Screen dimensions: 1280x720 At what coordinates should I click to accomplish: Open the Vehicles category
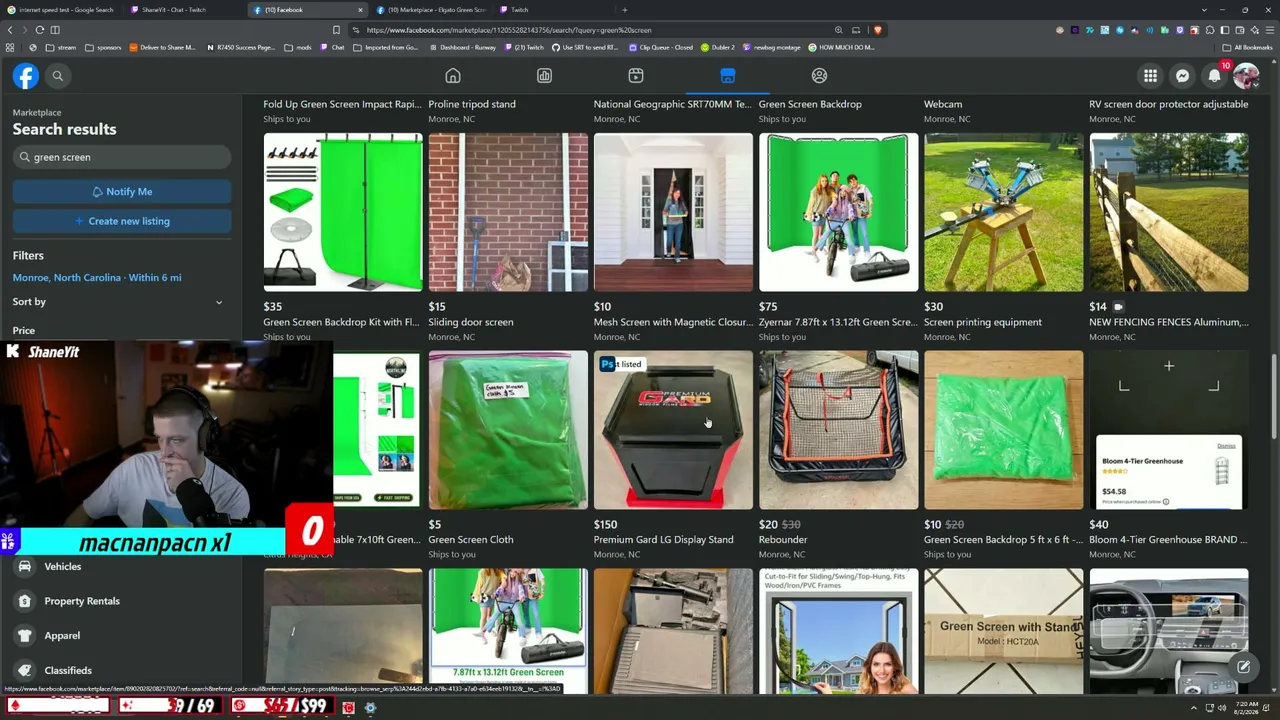[122, 567]
